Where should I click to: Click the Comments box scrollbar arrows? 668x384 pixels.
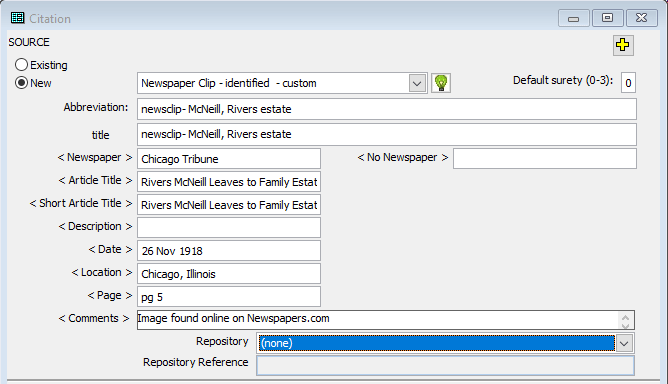(x=625, y=321)
